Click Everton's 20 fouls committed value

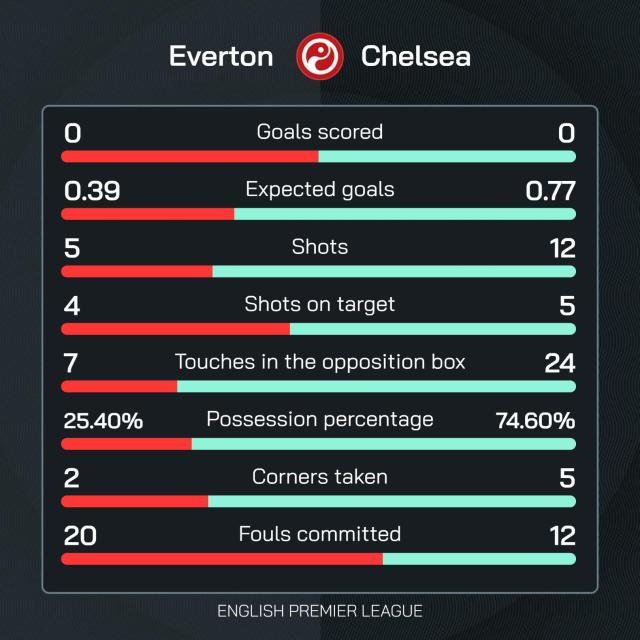tap(80, 536)
